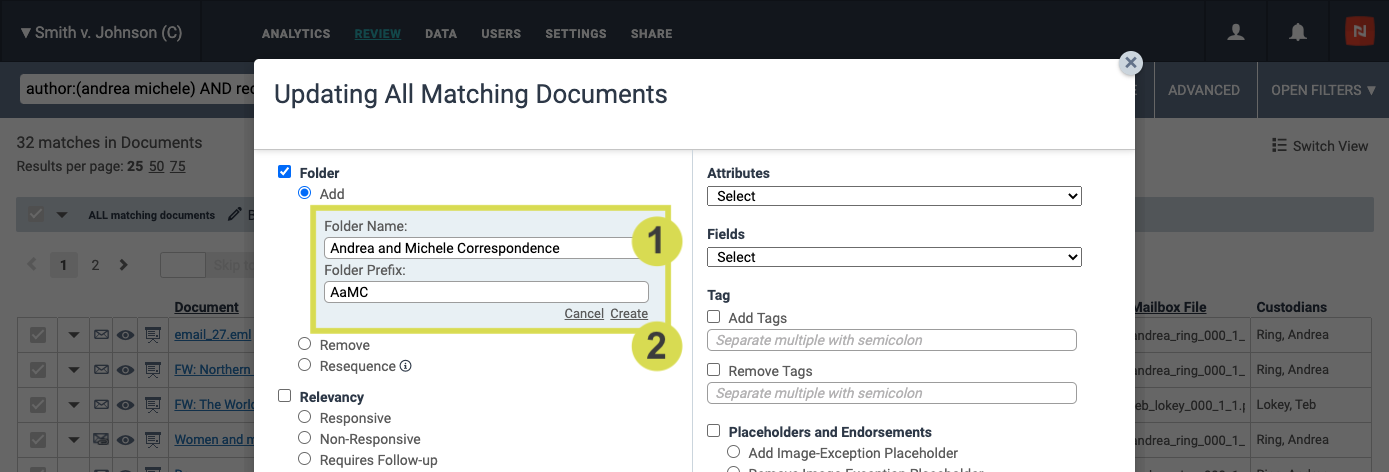Click the email icon in FW: Northern row
This screenshot has height=472, width=1389.
[101, 369]
